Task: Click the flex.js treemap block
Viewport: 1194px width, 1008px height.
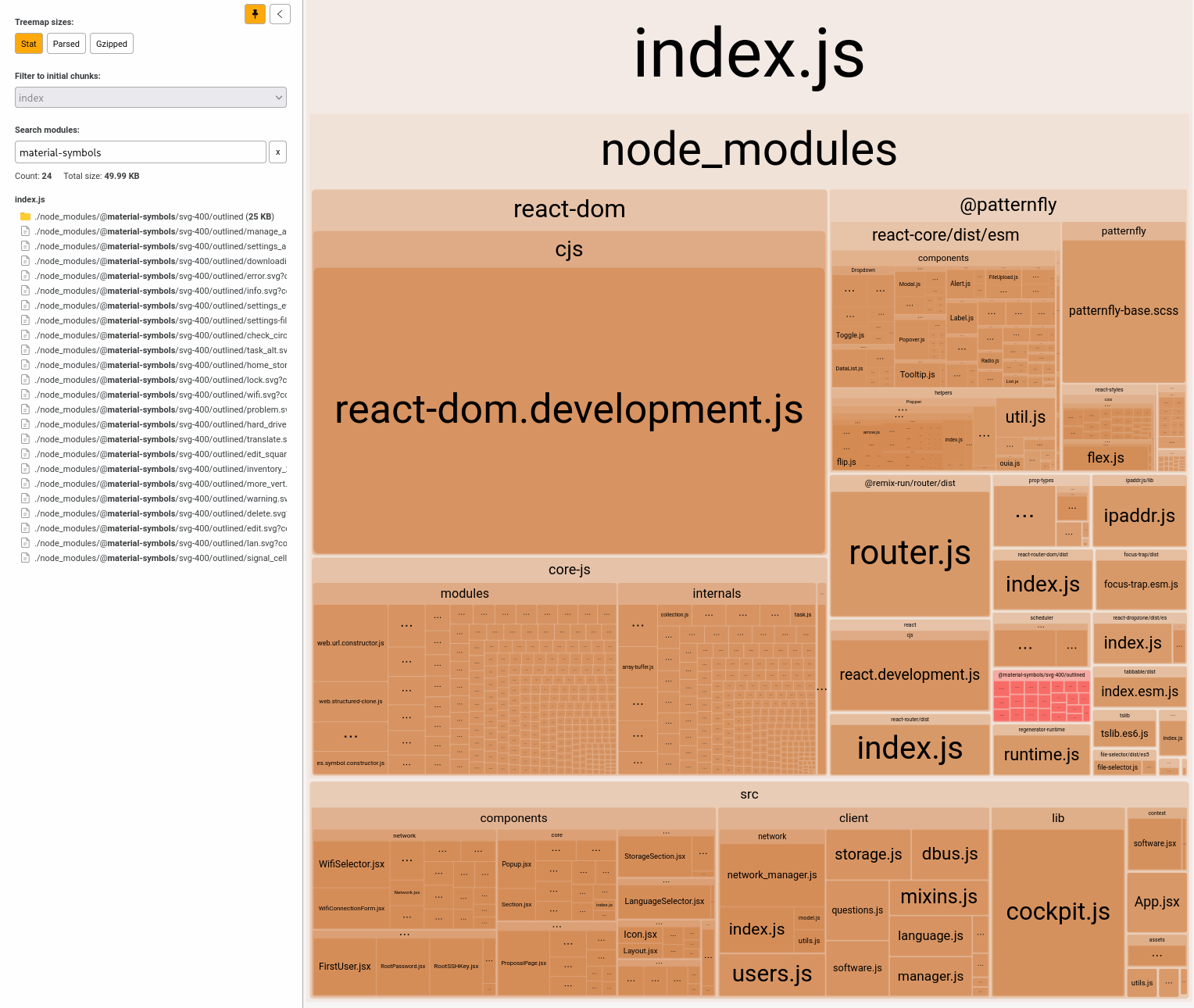Action: pos(1106,458)
